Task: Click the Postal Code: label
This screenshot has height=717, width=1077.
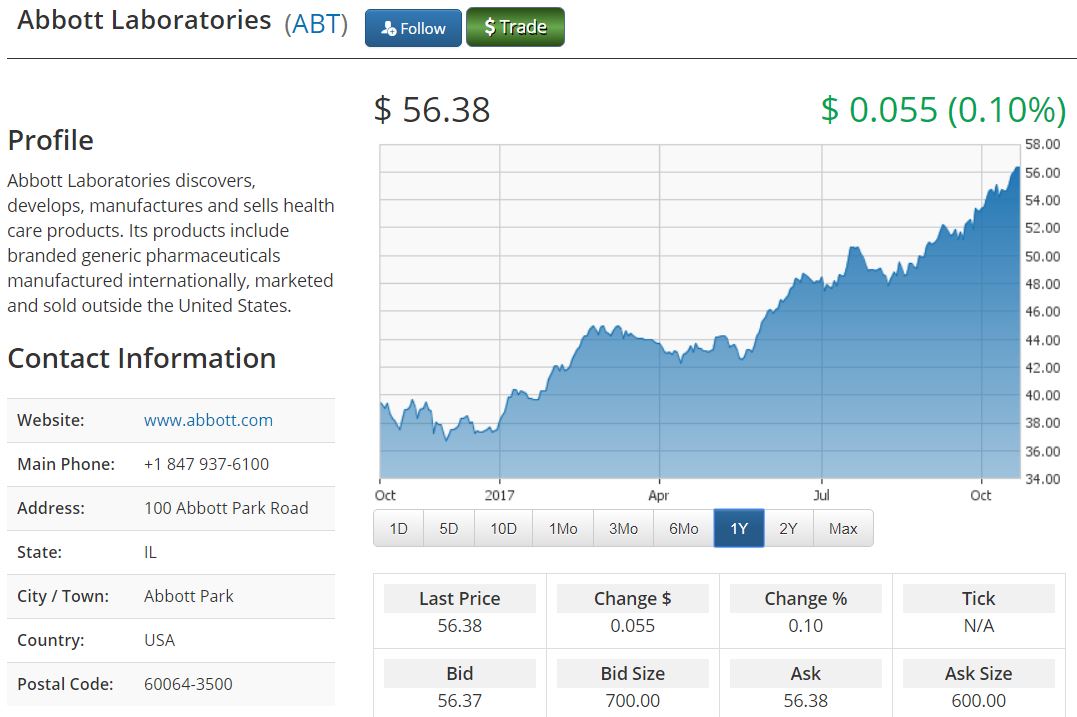Action: click(65, 684)
